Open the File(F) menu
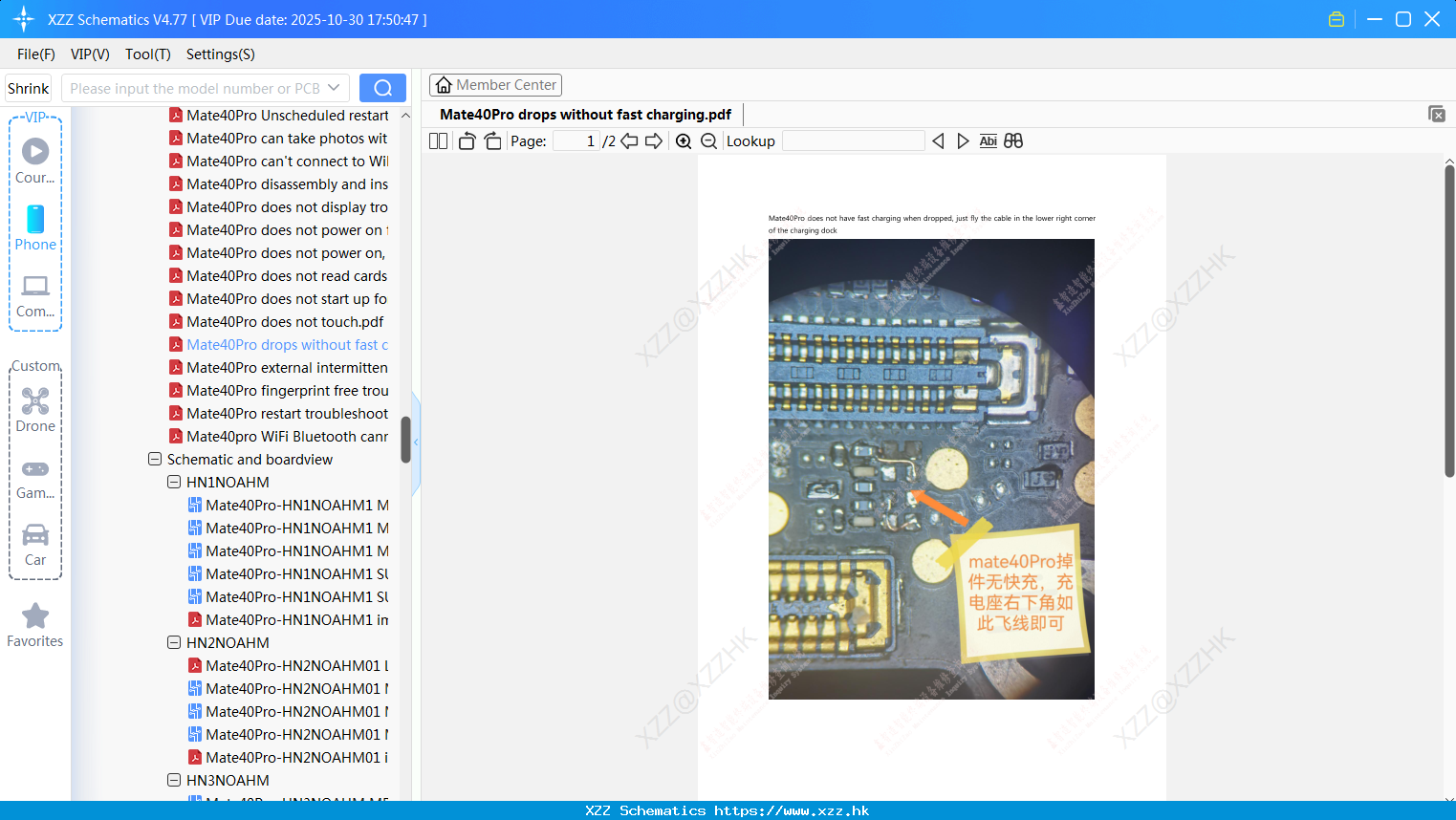The height and width of the screenshot is (820, 1456). [x=36, y=54]
